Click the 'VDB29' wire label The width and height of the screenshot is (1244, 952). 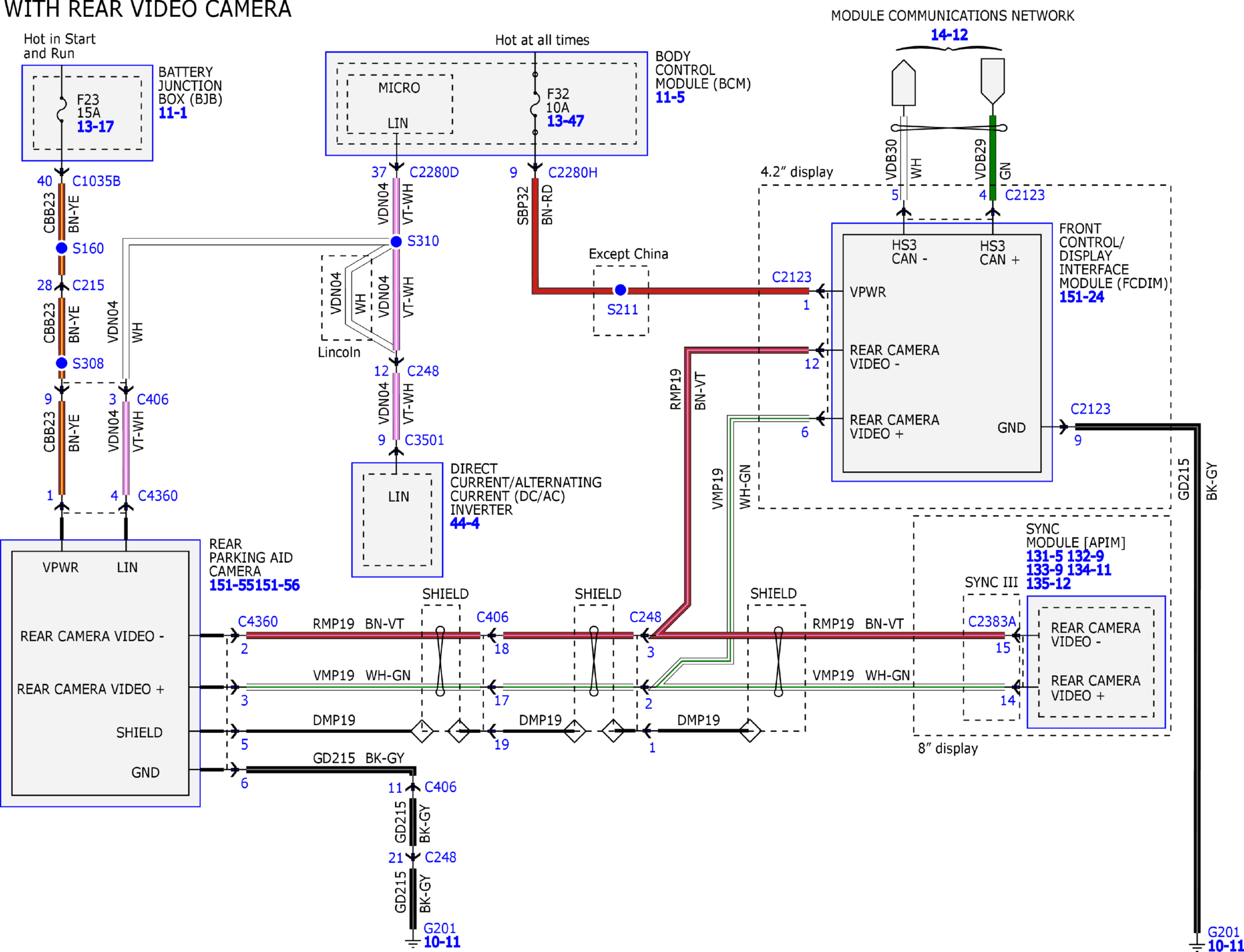click(x=980, y=159)
